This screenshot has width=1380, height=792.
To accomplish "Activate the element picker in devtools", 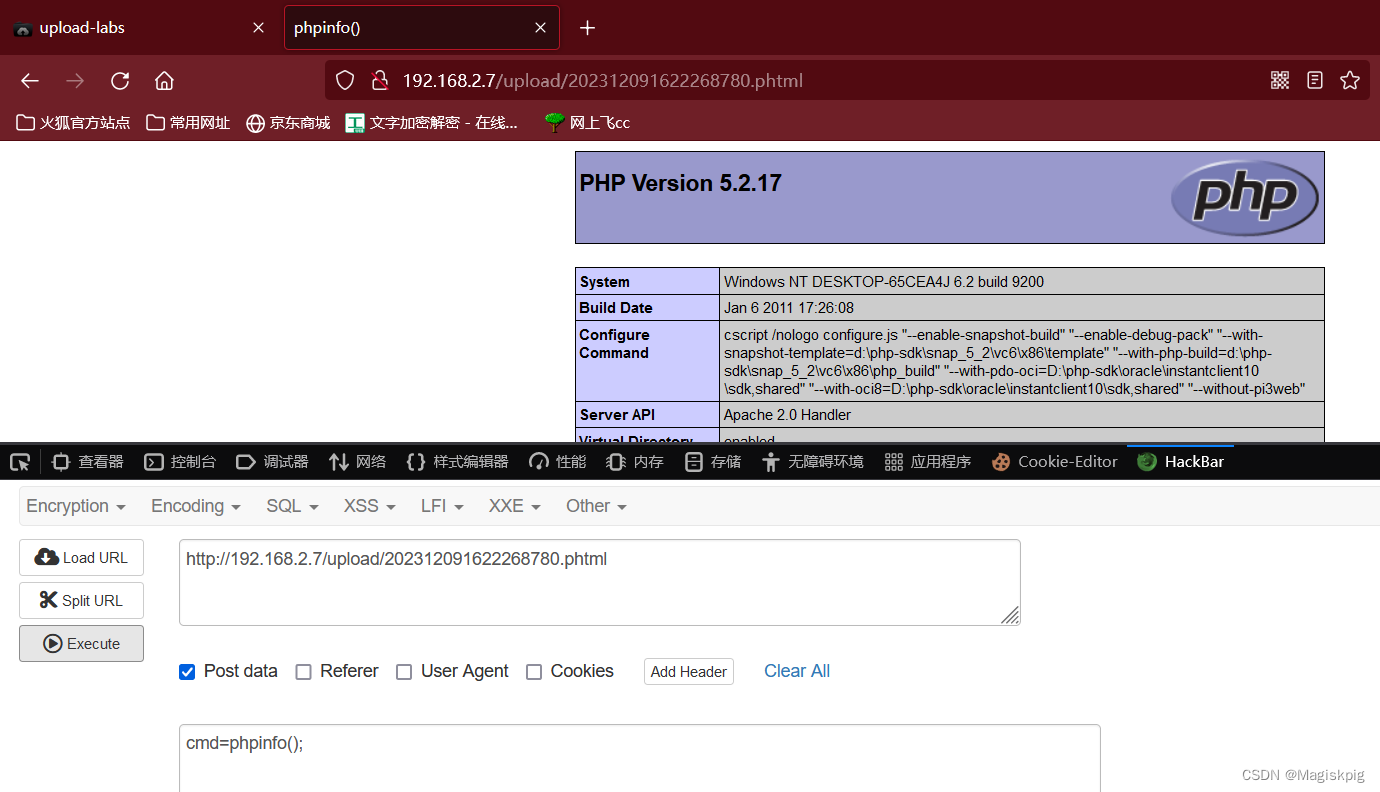I will pos(19,461).
